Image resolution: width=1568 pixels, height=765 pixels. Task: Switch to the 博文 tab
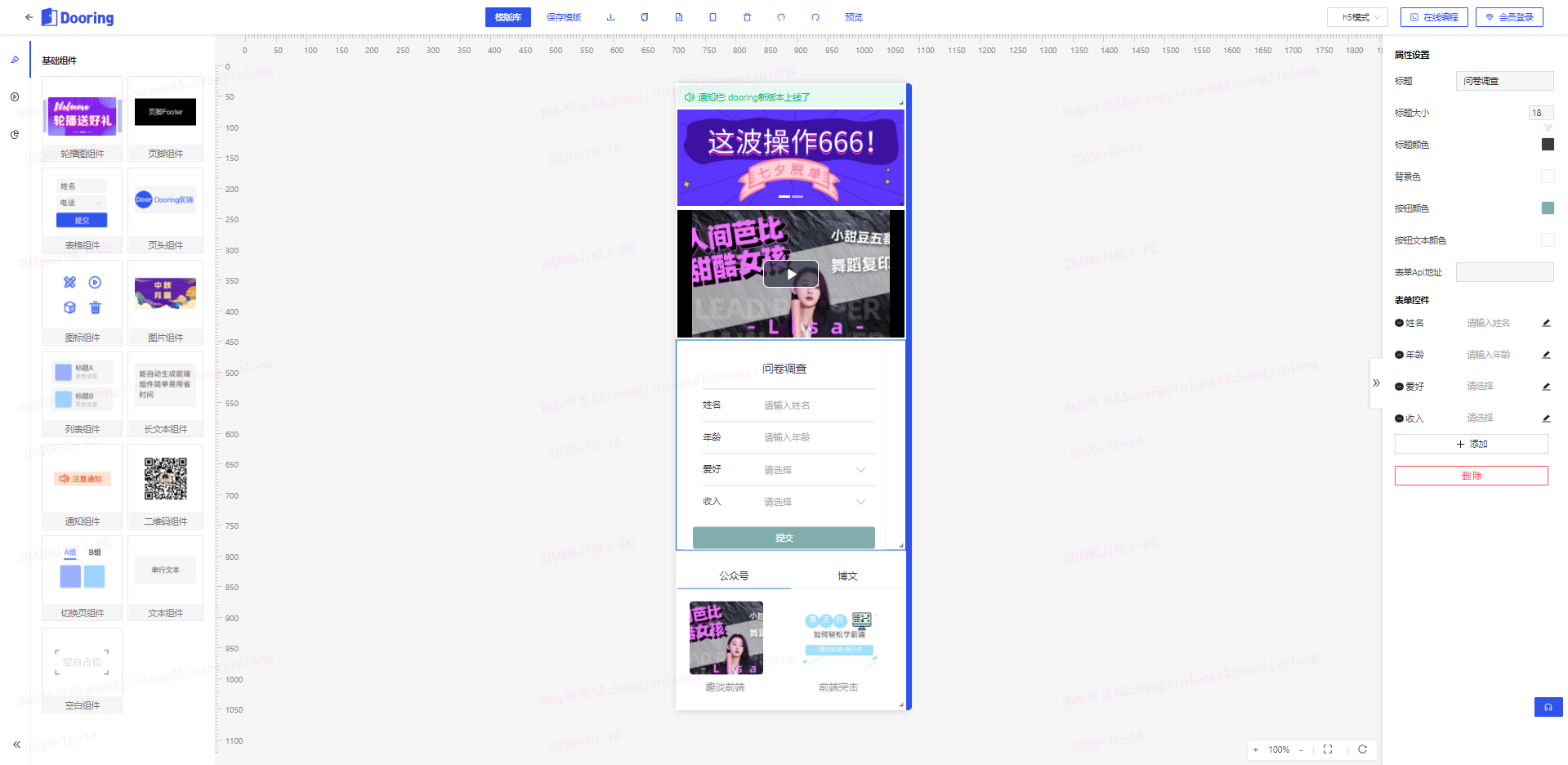pos(847,576)
